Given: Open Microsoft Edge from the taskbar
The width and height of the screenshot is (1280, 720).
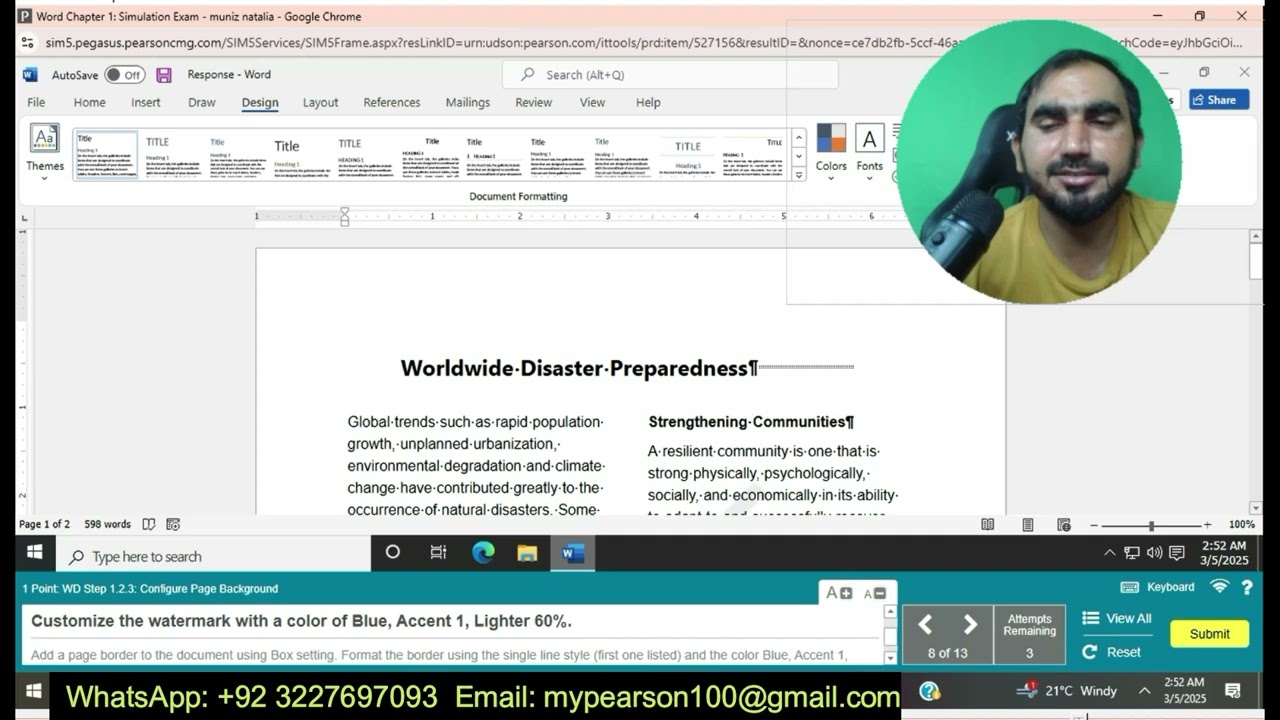Looking at the screenshot, I should (x=483, y=552).
